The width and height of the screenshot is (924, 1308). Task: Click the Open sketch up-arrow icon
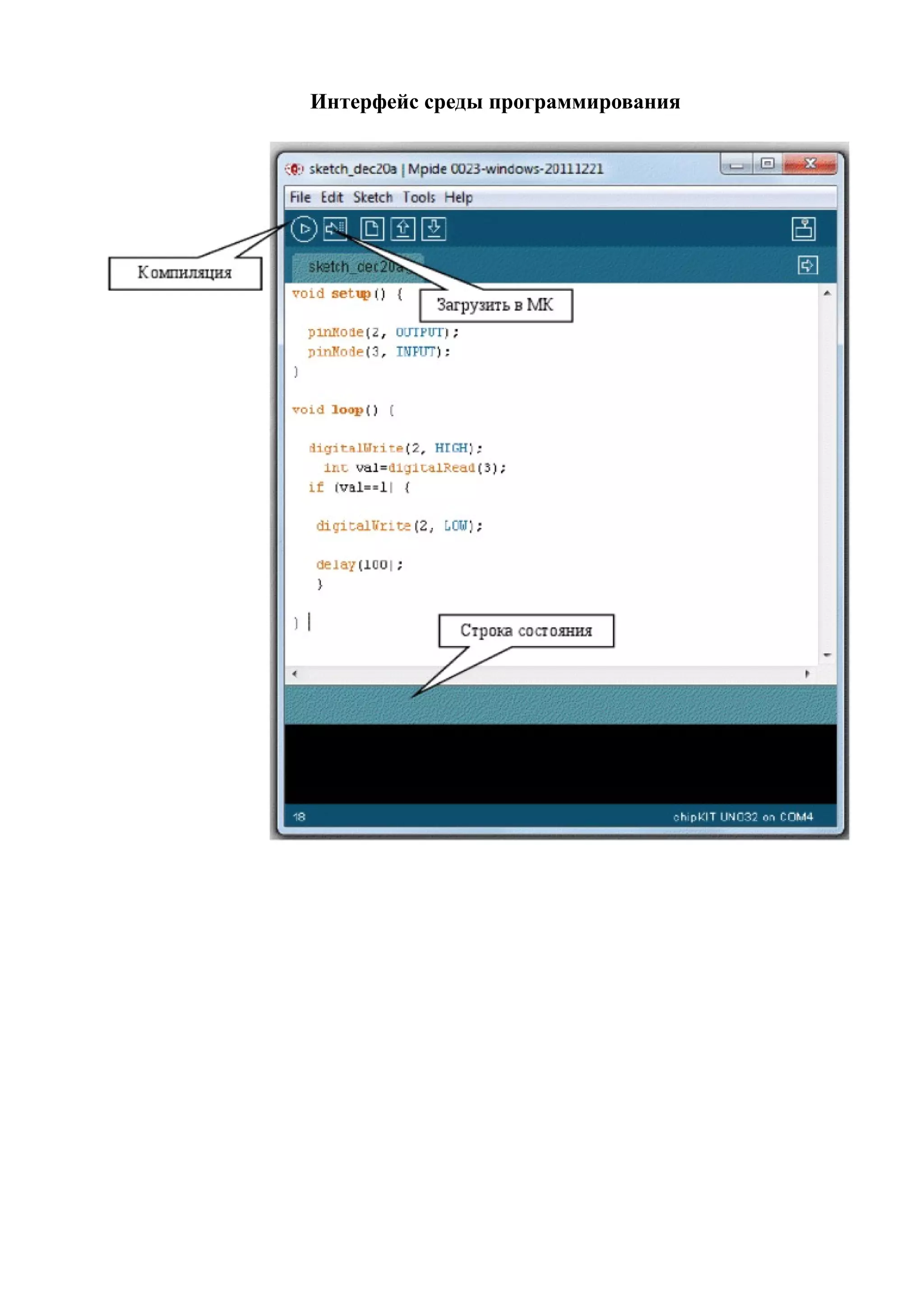pos(402,229)
